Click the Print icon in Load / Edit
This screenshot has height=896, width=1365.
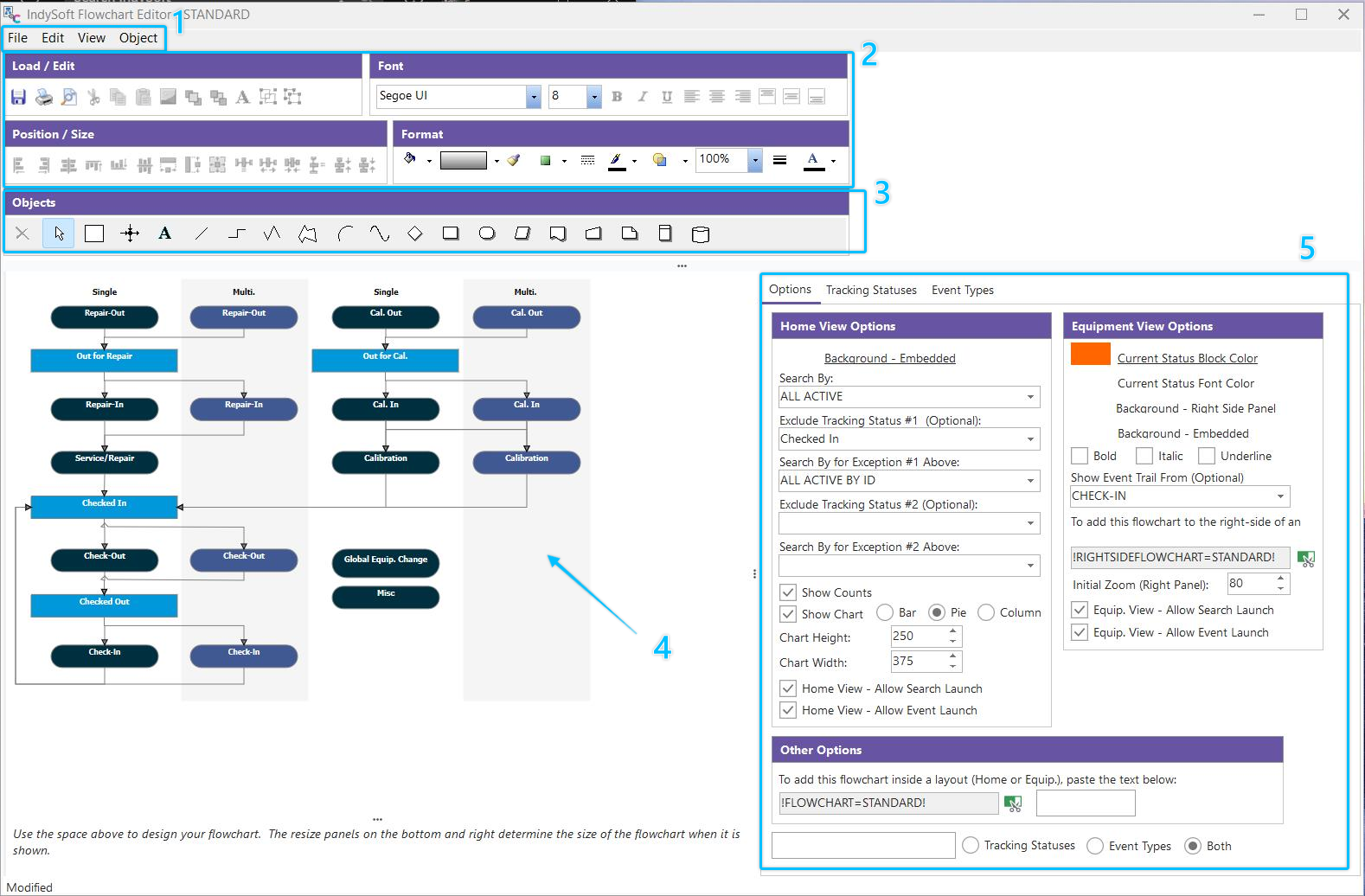click(43, 97)
